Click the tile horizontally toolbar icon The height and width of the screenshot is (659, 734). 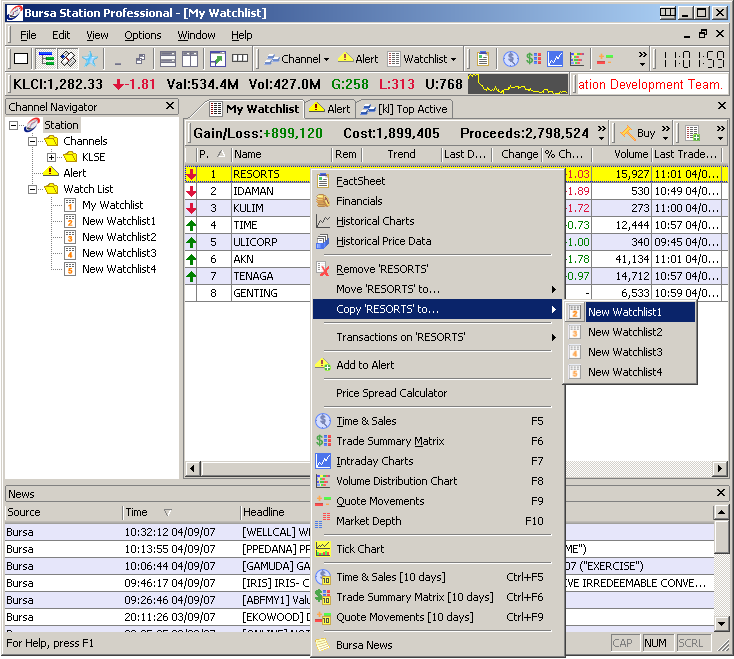pyautogui.click(x=168, y=59)
